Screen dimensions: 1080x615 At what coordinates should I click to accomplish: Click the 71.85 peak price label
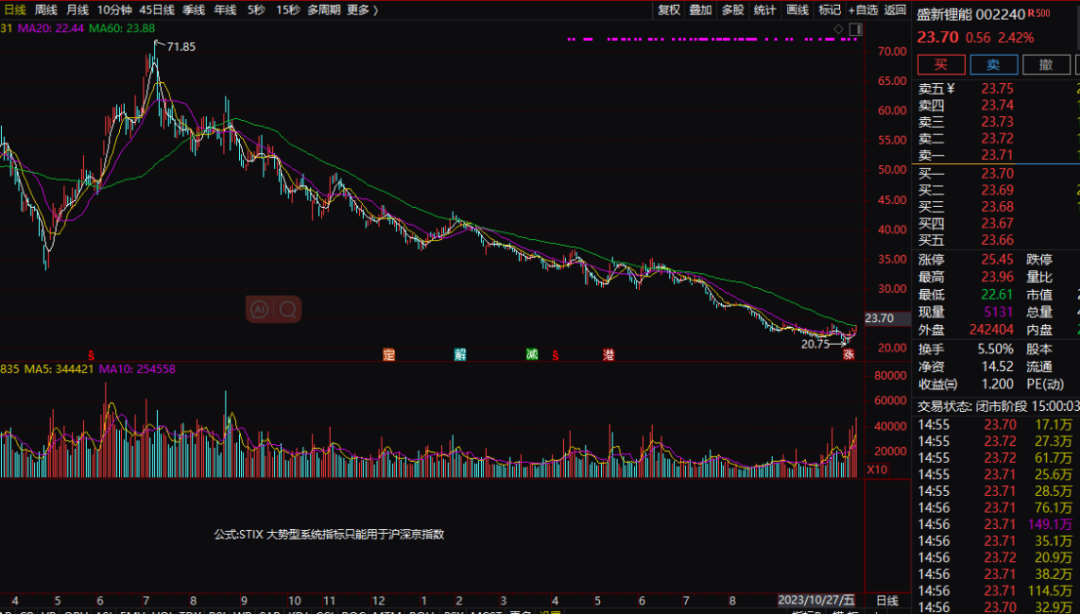pos(181,47)
